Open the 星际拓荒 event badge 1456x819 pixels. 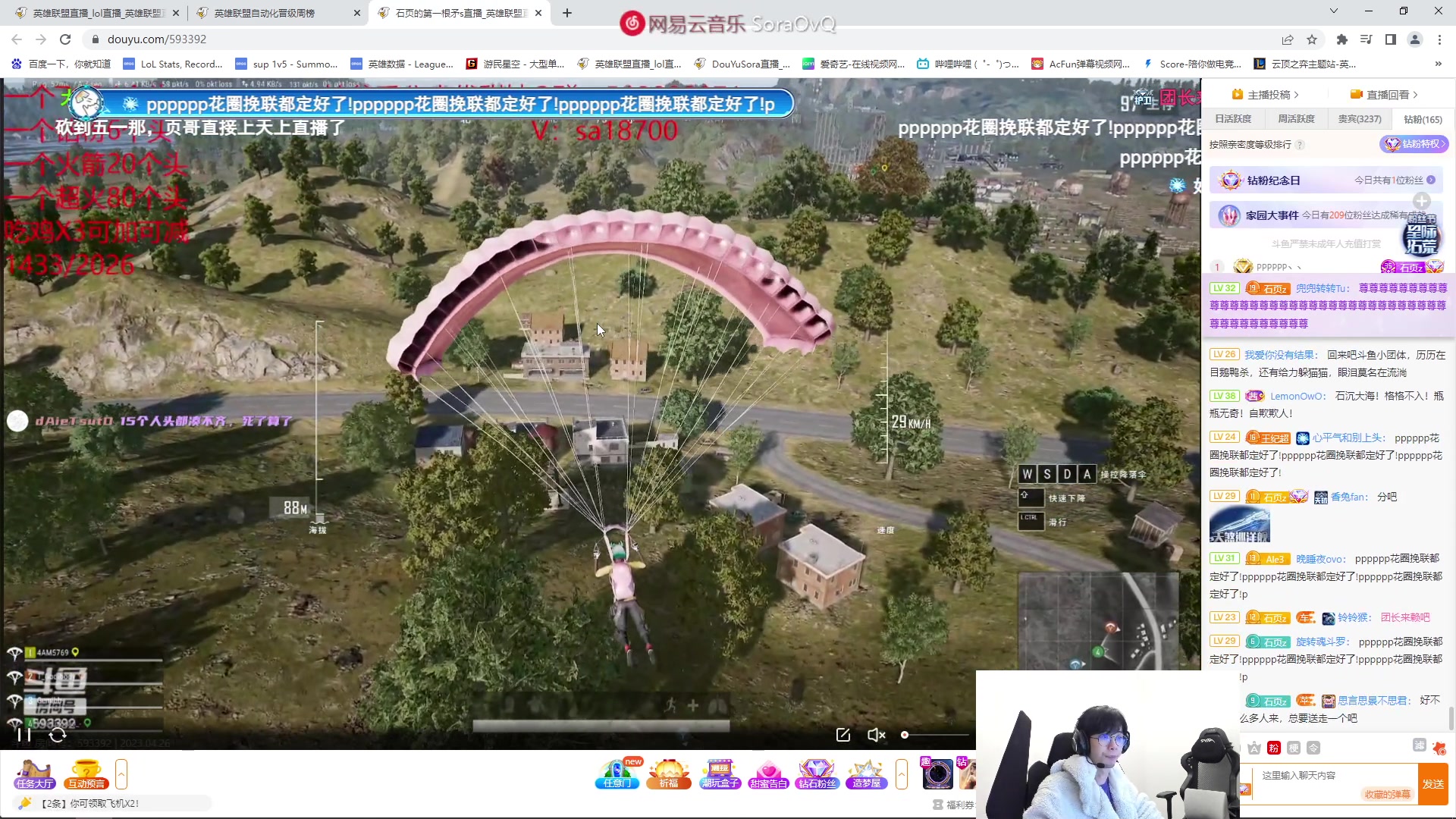click(1420, 234)
